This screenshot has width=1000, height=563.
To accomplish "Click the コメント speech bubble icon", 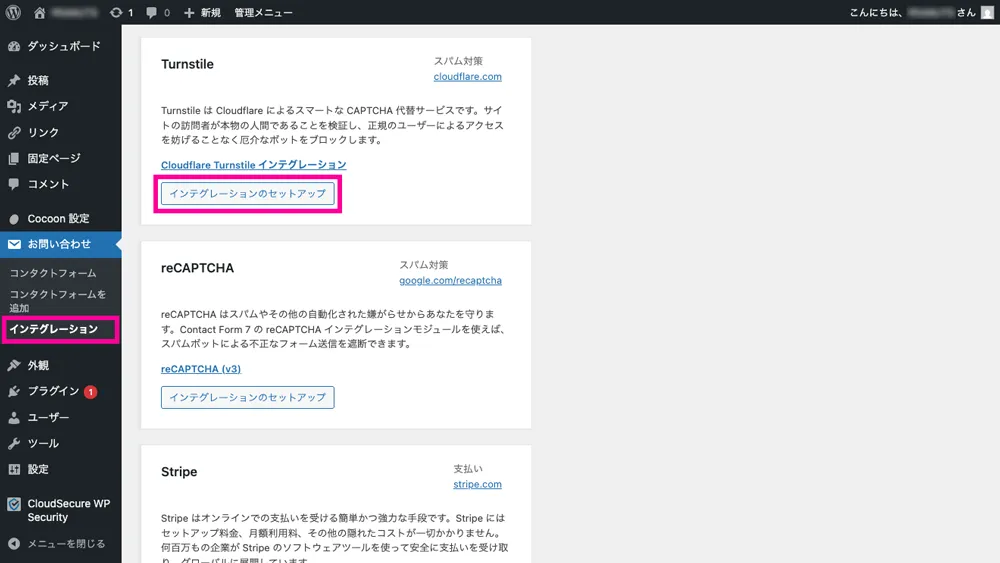I will pos(14,184).
